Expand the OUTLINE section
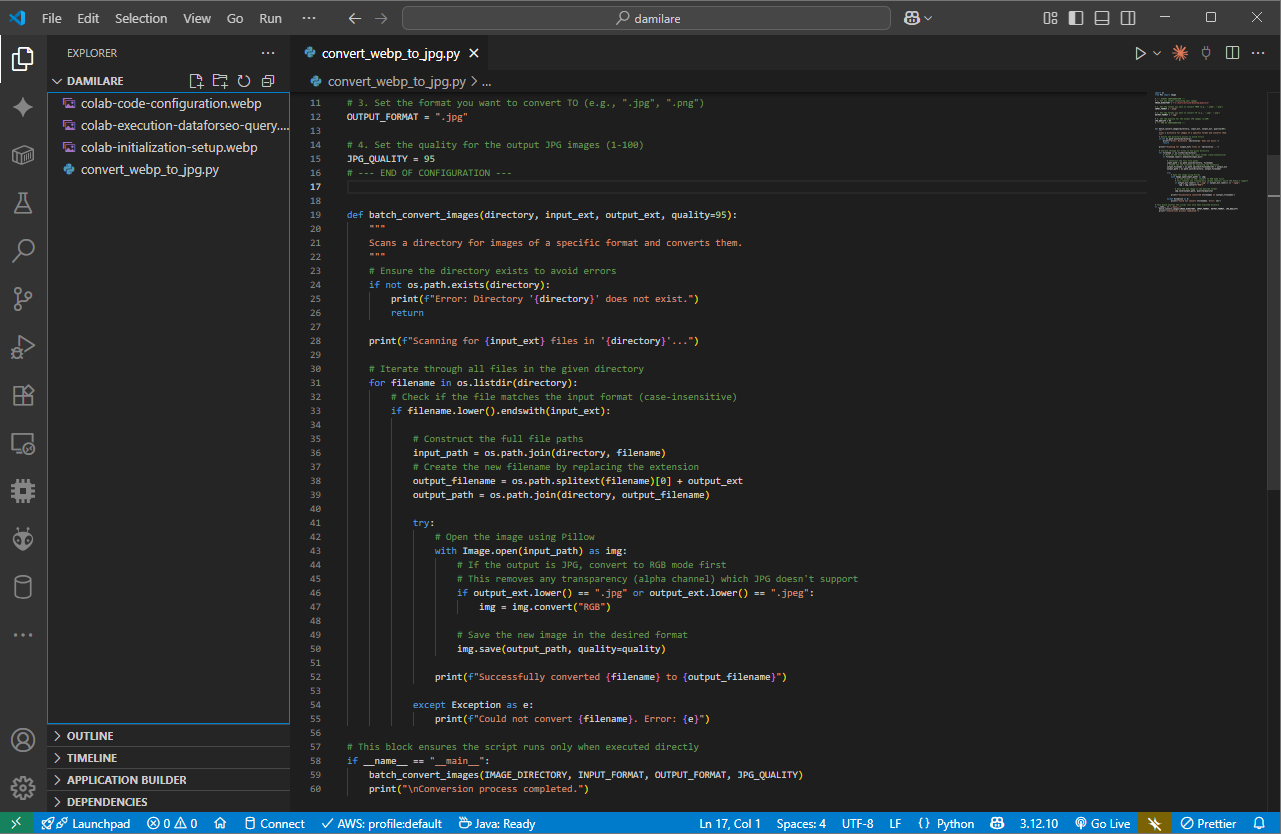 [x=90, y=736]
